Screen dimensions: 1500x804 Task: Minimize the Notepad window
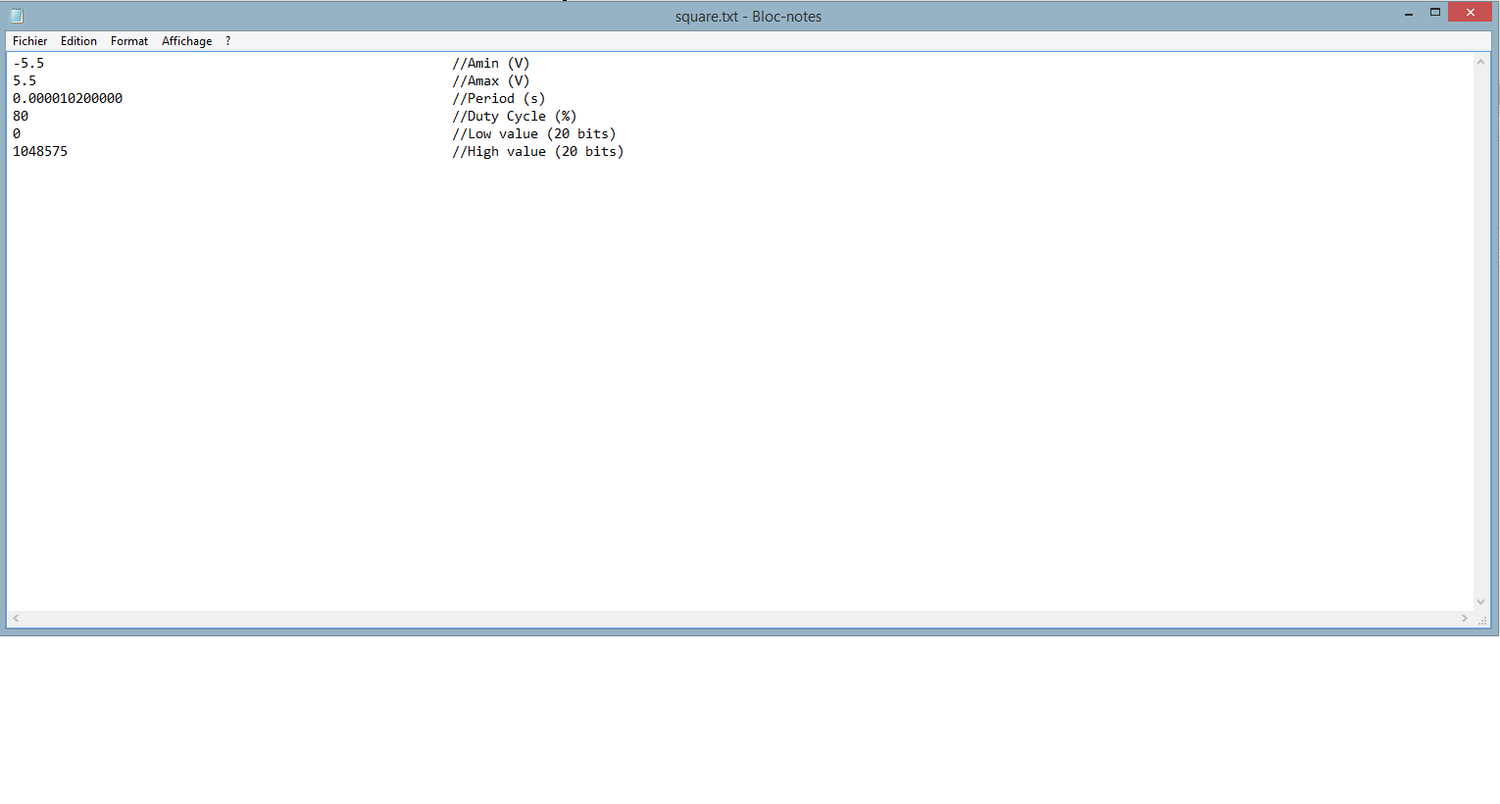click(x=1408, y=13)
